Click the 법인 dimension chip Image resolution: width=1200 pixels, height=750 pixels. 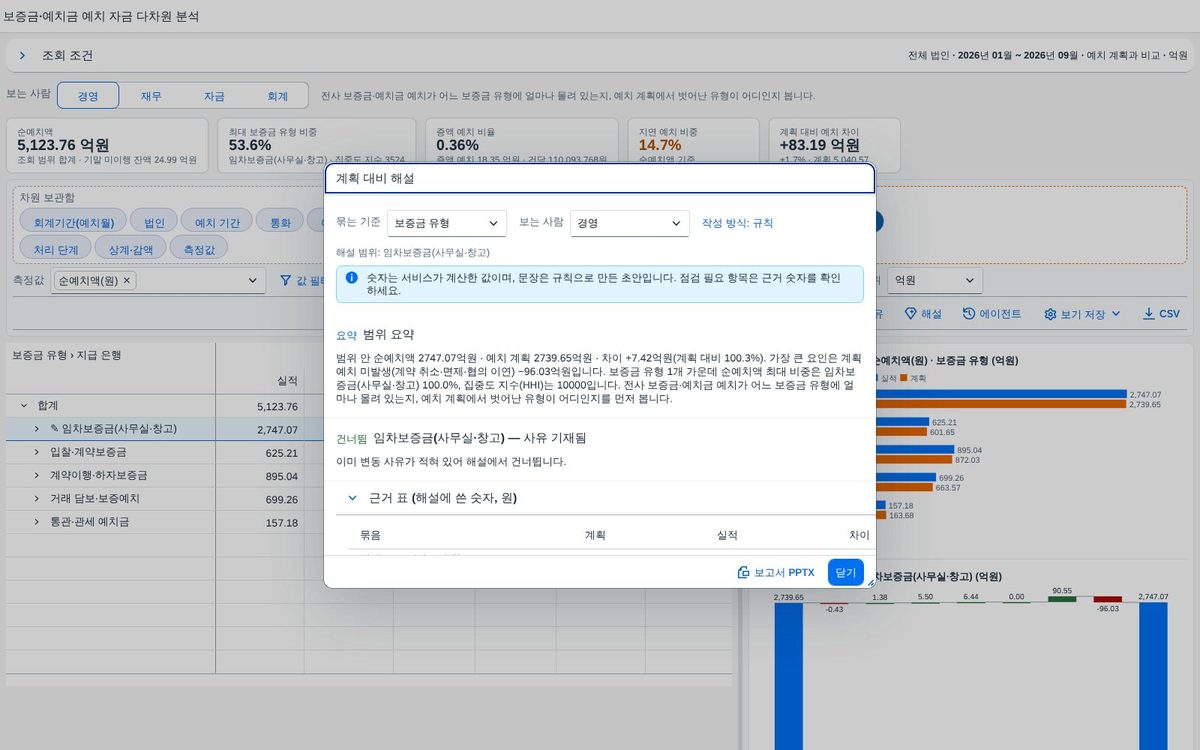155,222
